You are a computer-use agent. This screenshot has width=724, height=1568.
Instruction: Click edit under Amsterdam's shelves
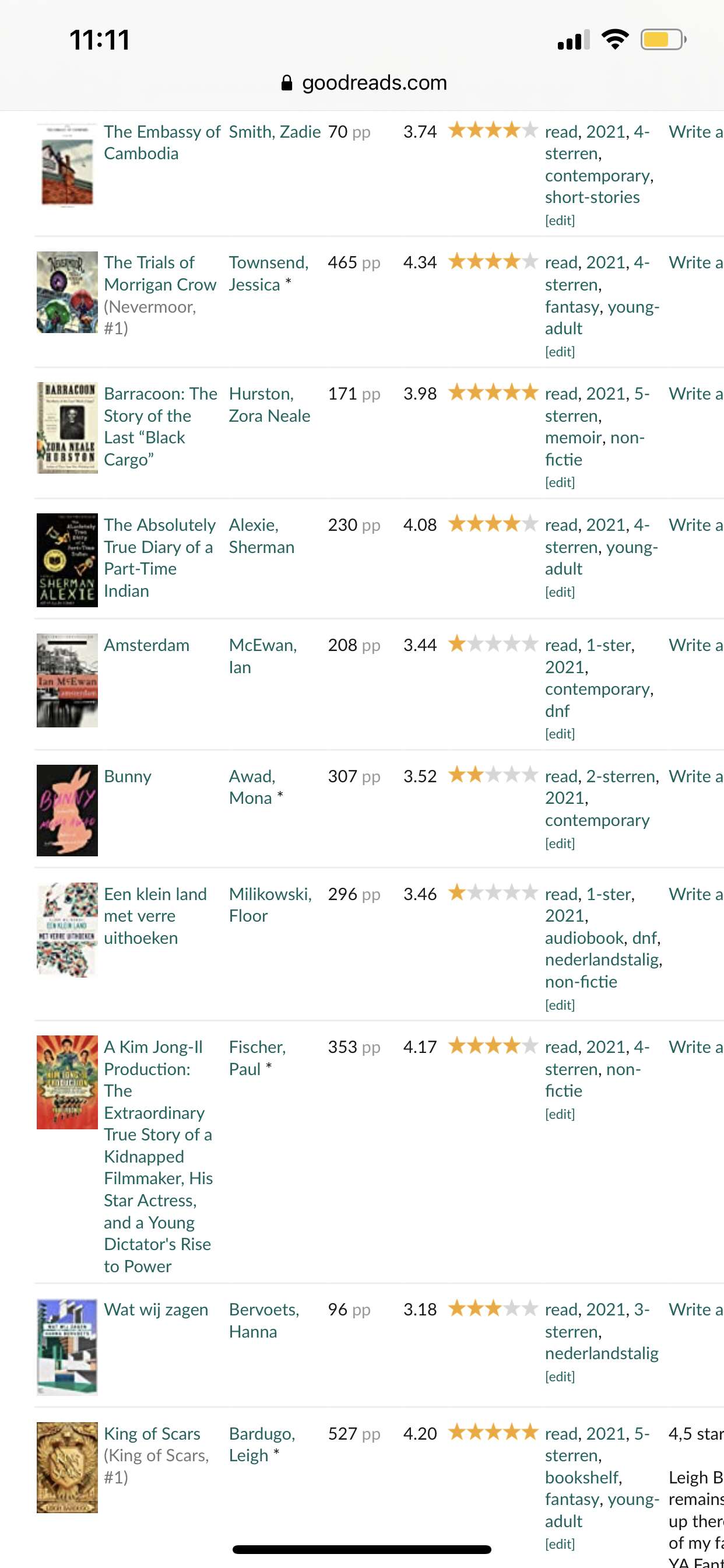(560, 734)
